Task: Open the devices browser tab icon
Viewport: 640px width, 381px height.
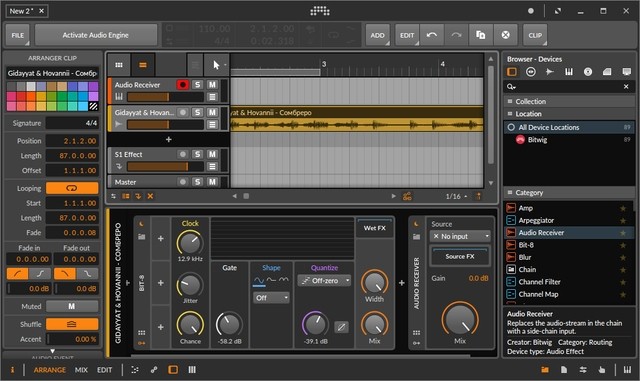Action: [x=511, y=72]
